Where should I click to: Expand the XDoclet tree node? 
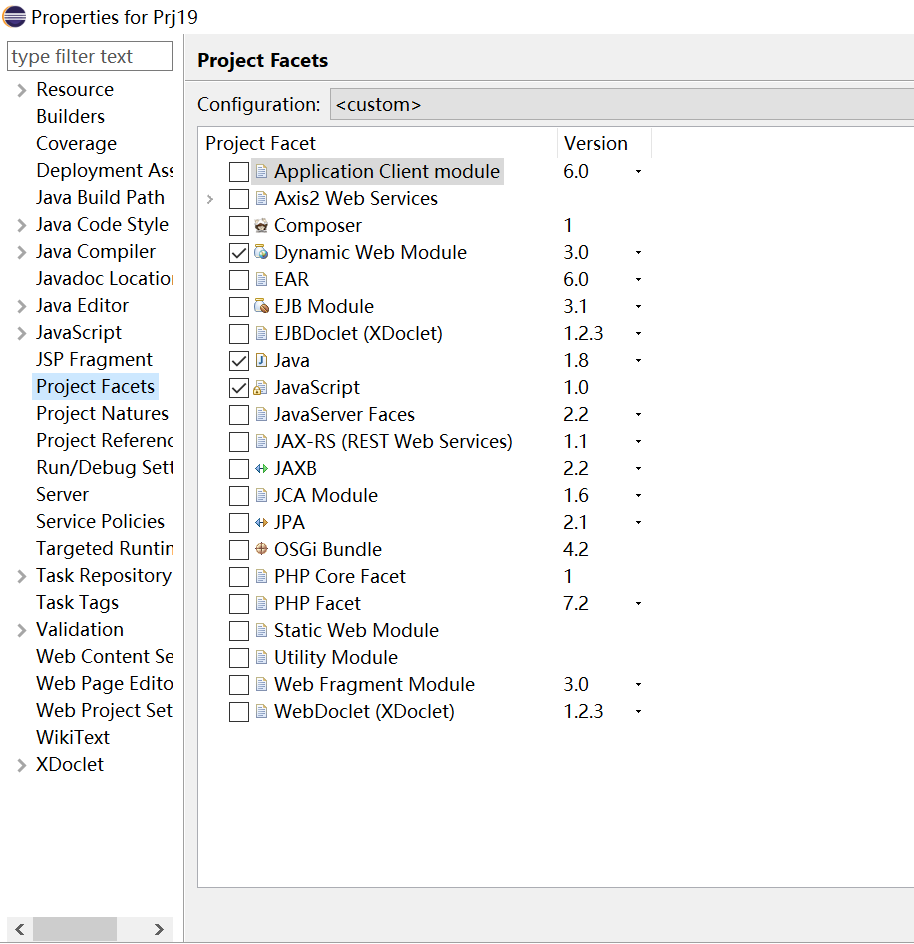(22, 765)
